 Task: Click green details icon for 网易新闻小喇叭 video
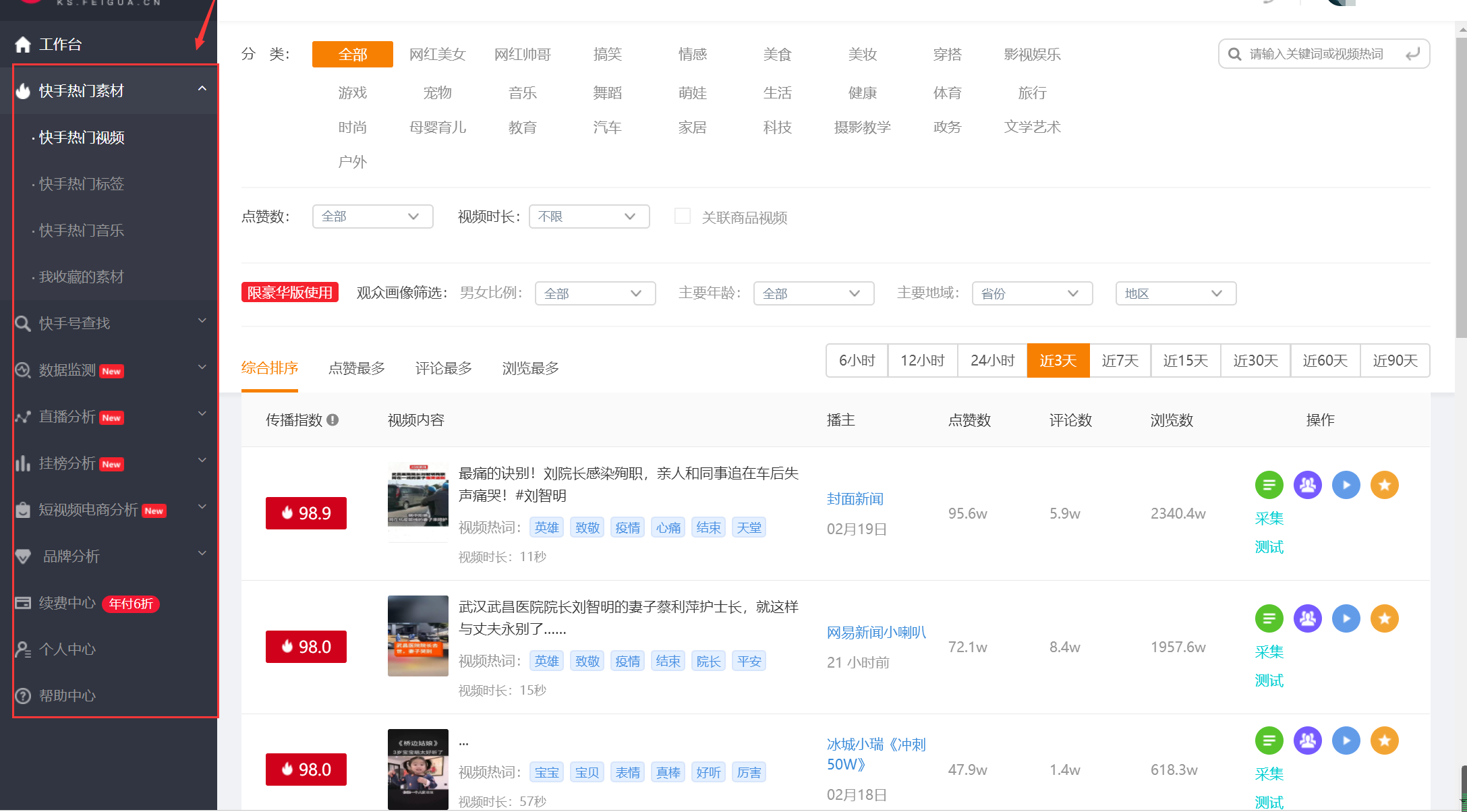click(1269, 618)
